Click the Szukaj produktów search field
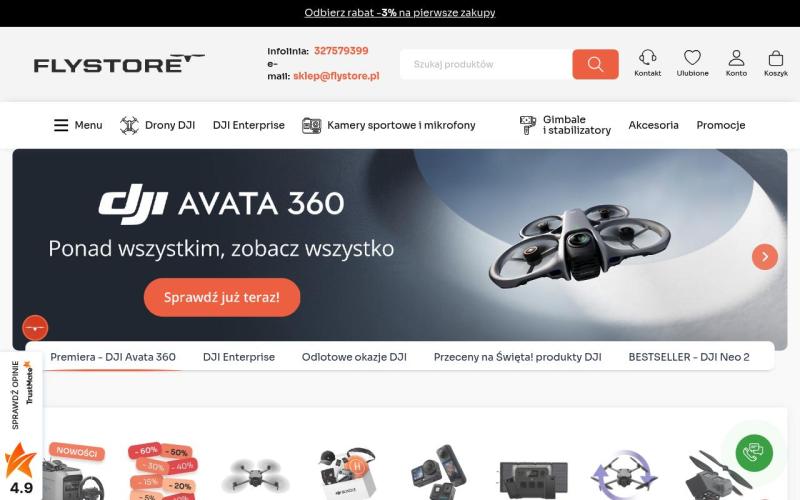This screenshot has height=500, width=800. tap(486, 64)
